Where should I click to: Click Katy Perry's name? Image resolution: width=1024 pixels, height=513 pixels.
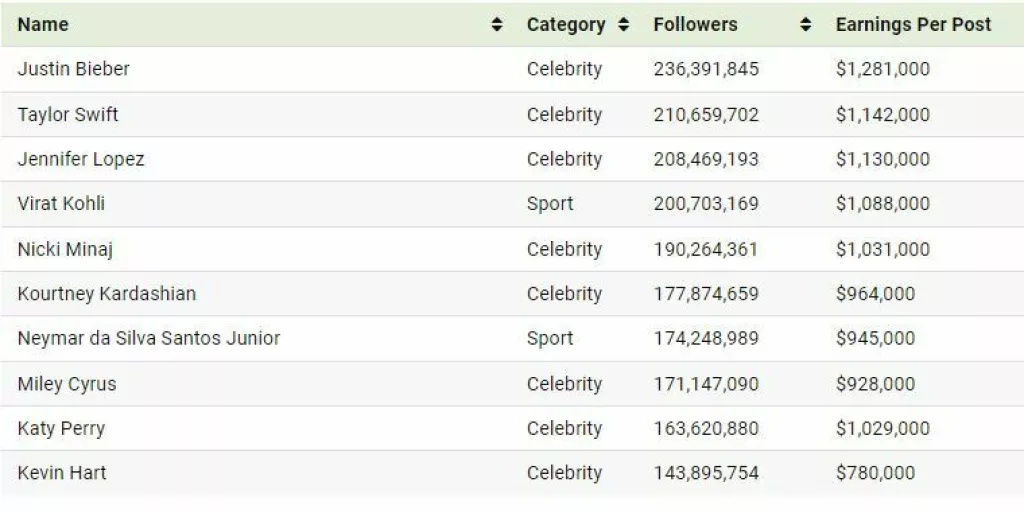pyautogui.click(x=61, y=429)
